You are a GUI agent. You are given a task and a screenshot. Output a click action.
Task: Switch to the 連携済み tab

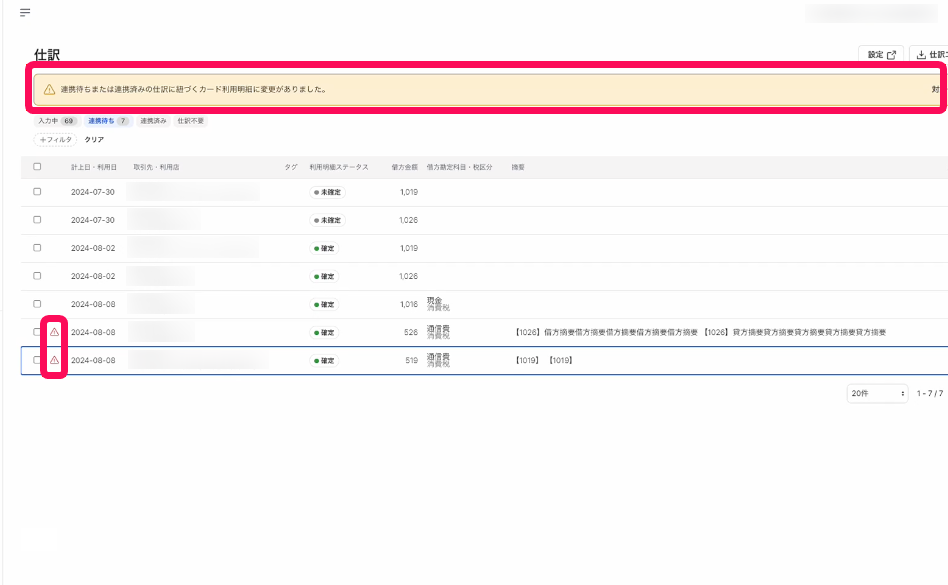(154, 121)
